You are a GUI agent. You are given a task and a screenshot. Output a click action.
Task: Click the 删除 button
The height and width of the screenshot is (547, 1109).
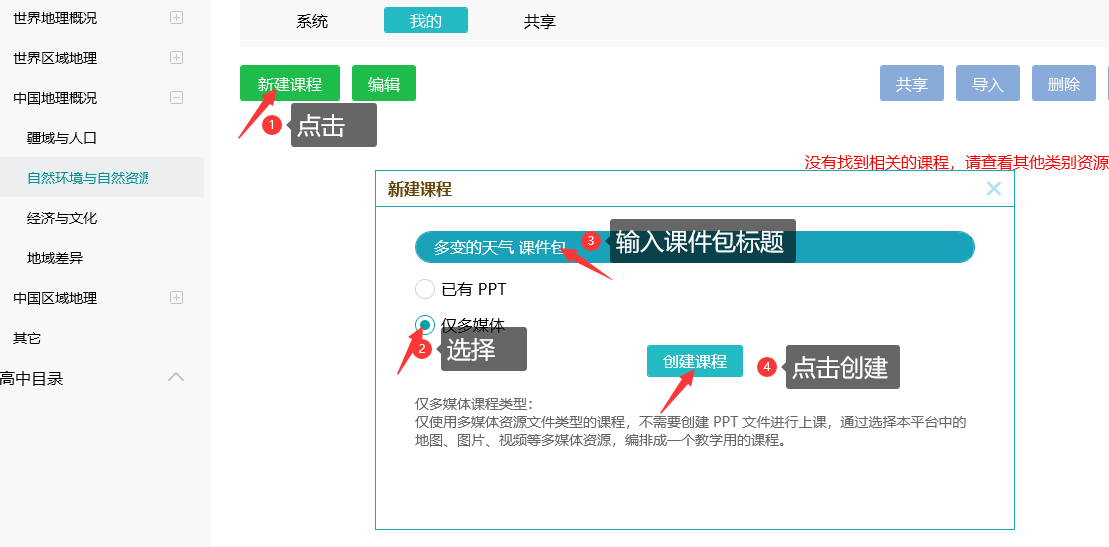1063,84
